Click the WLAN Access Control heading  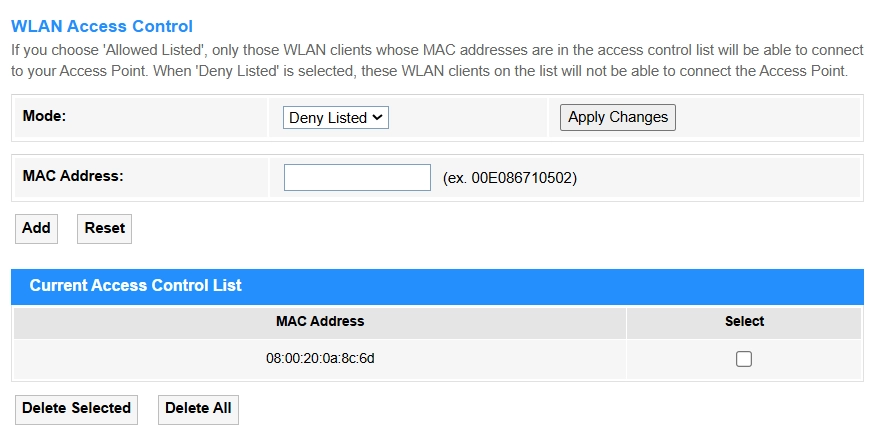(102, 26)
